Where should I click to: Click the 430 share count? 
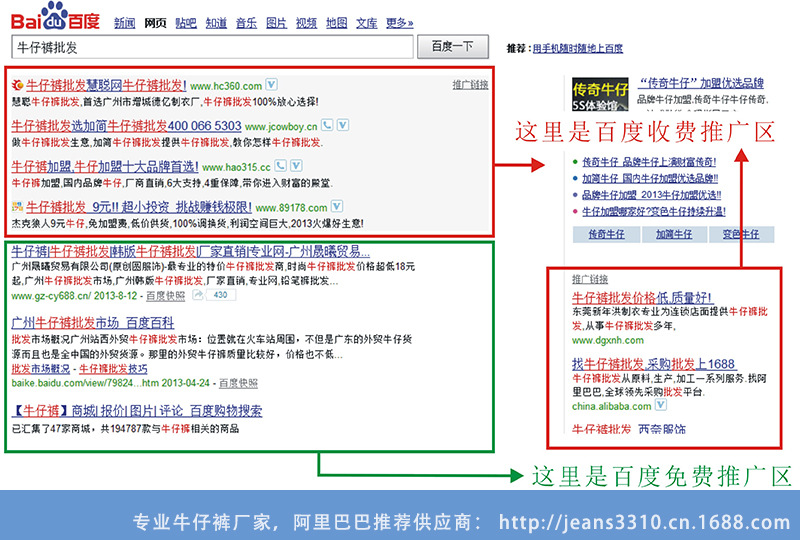pos(220,294)
